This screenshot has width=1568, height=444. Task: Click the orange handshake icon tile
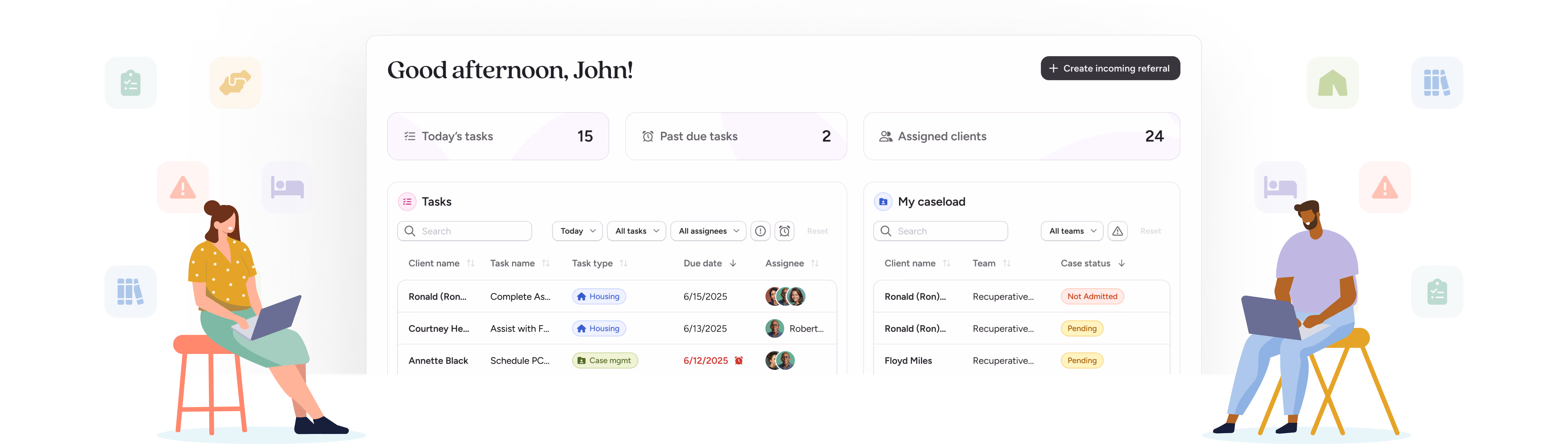click(235, 83)
